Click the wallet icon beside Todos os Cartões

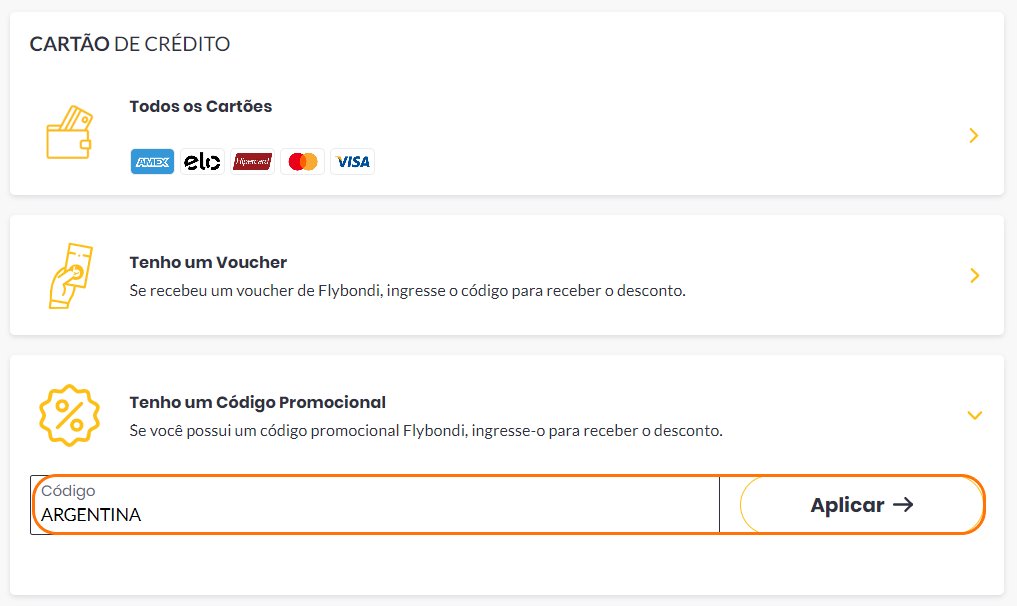[69, 132]
